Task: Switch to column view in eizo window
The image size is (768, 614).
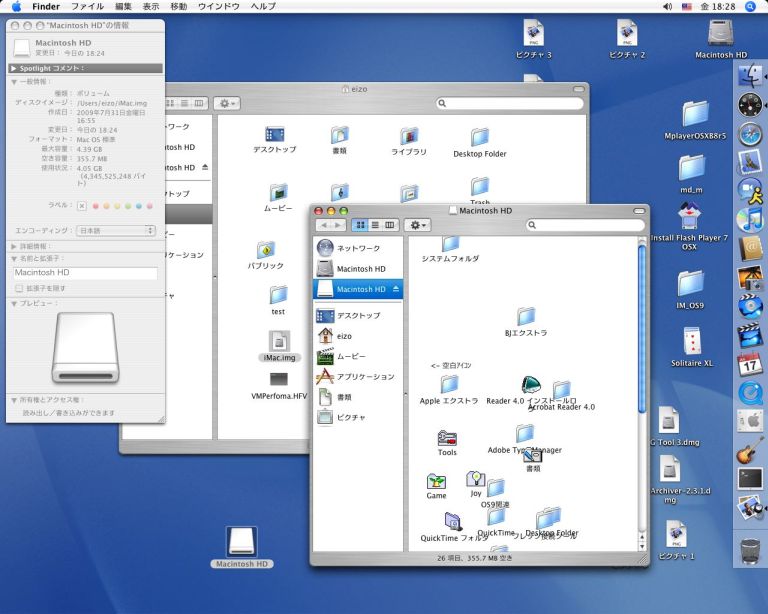Action: 199,103
